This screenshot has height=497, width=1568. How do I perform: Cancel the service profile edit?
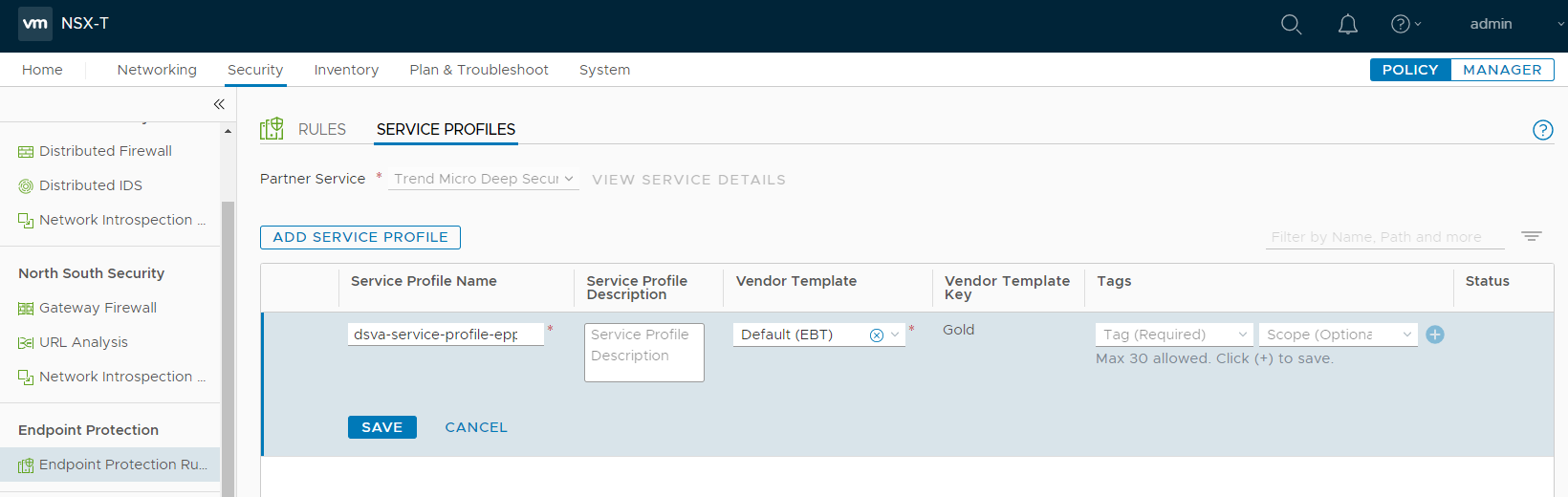(x=475, y=427)
